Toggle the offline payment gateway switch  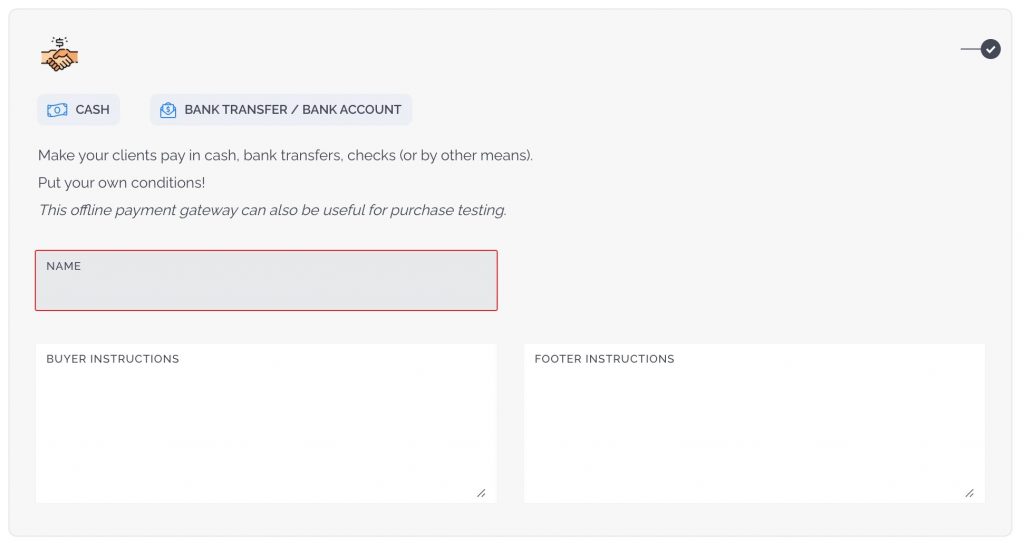point(981,49)
